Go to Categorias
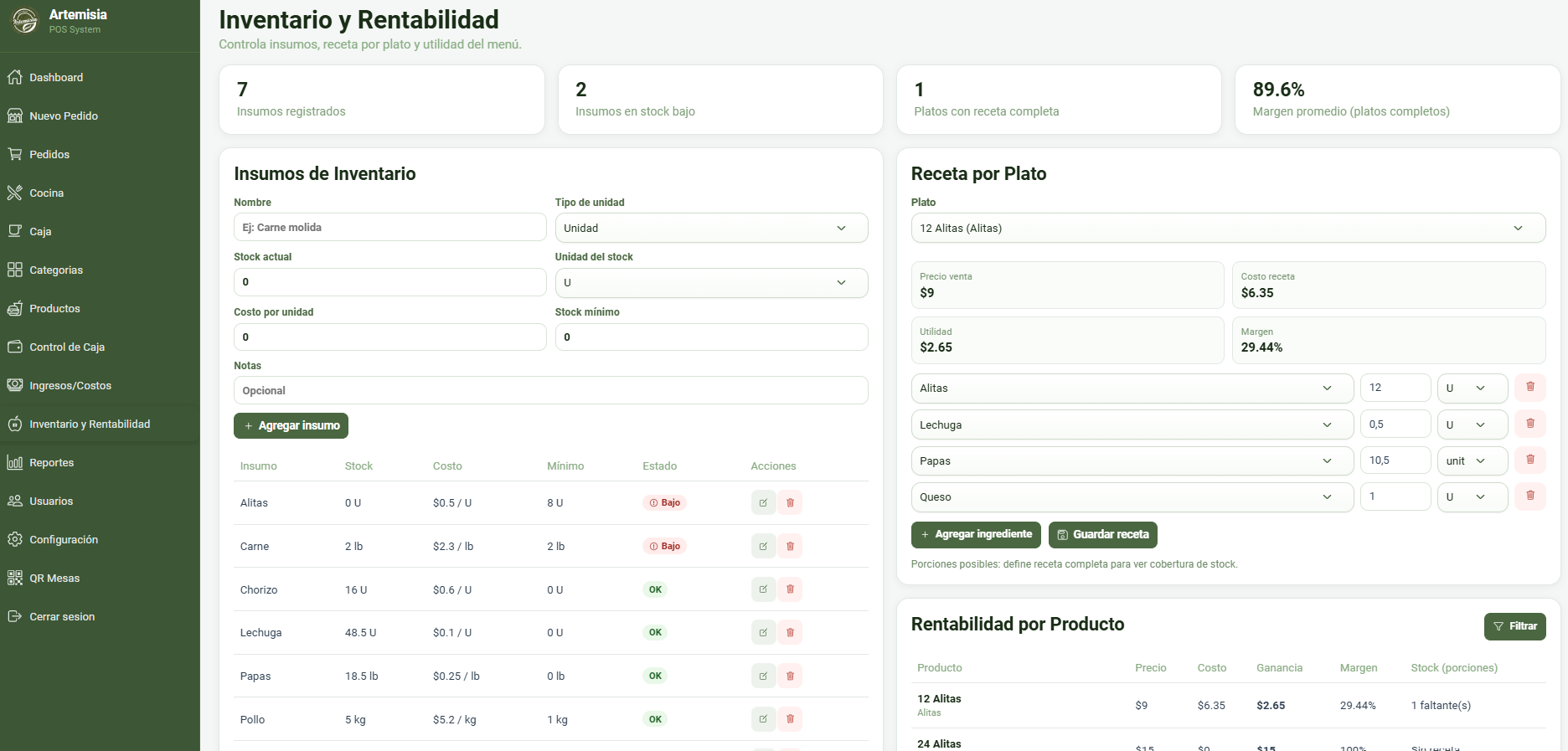This screenshot has width=1568, height=751. 100,270
